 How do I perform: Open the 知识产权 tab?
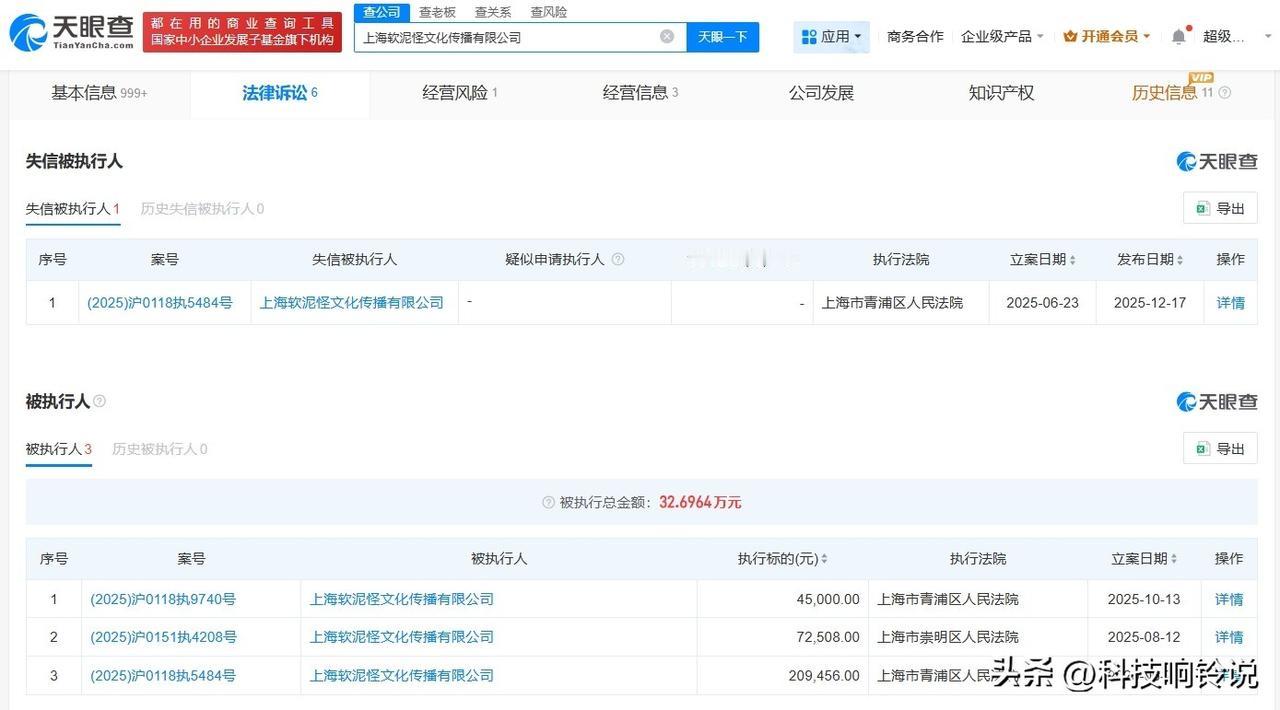[x=1001, y=93]
